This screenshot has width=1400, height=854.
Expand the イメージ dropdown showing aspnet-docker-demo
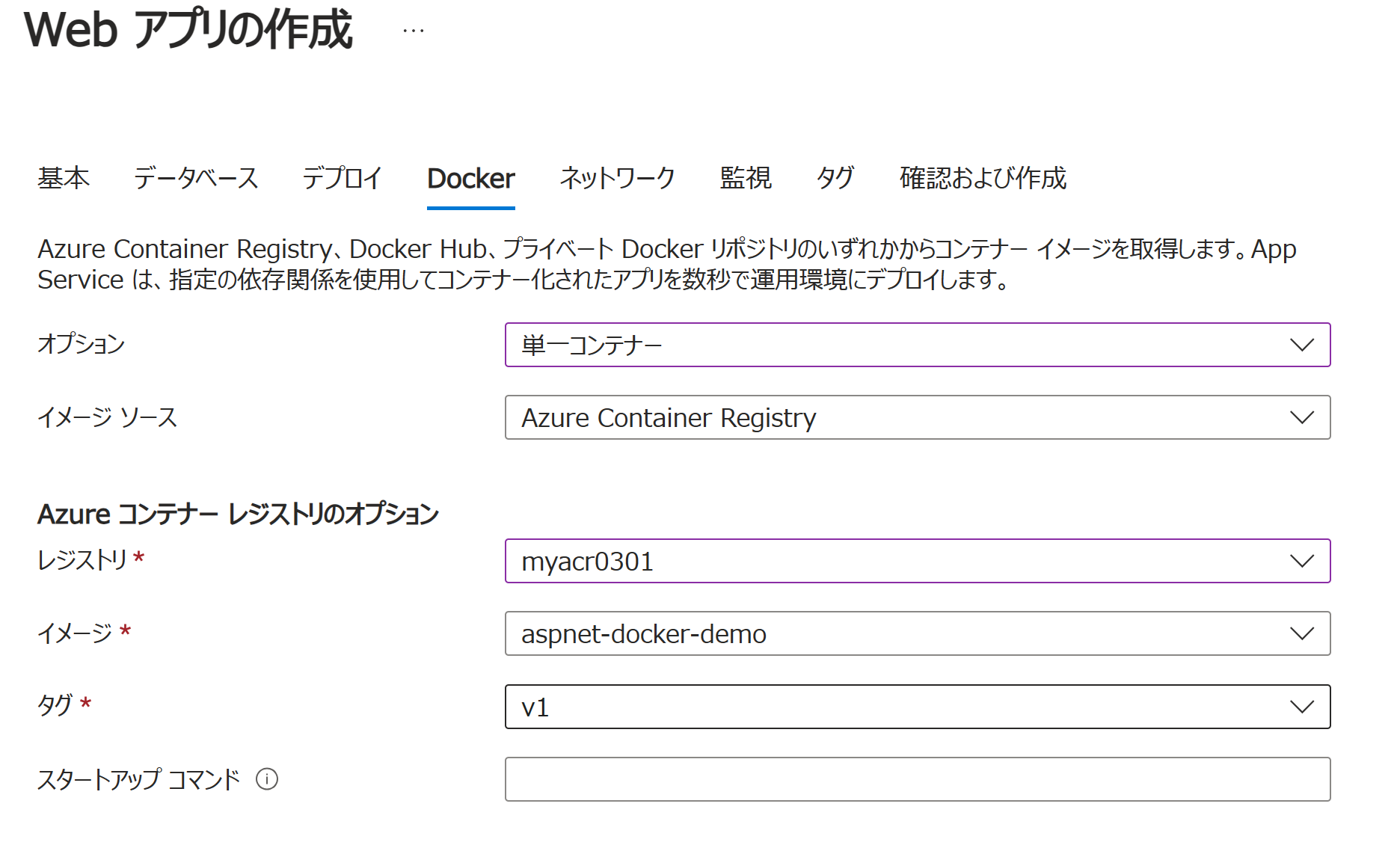(918, 633)
